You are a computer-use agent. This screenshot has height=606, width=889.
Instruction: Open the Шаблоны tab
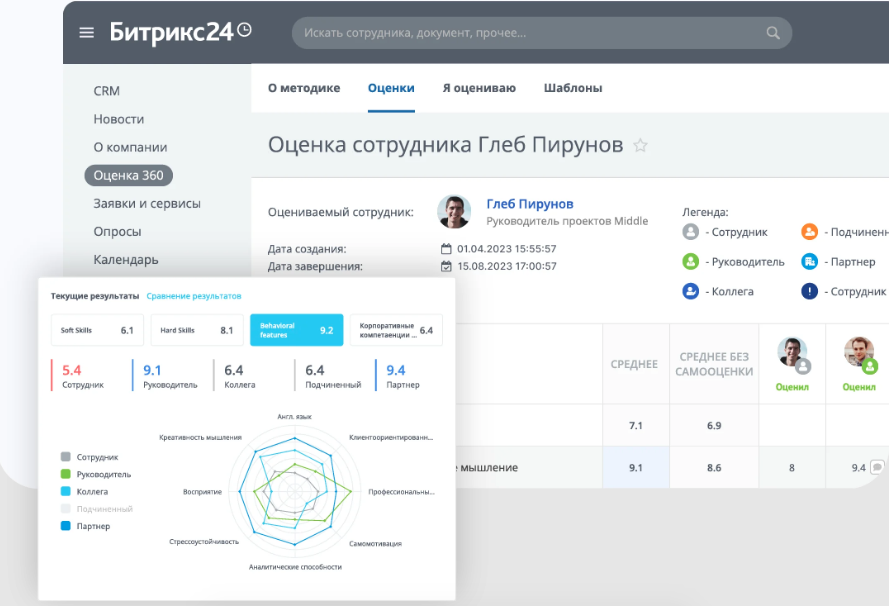click(x=573, y=88)
